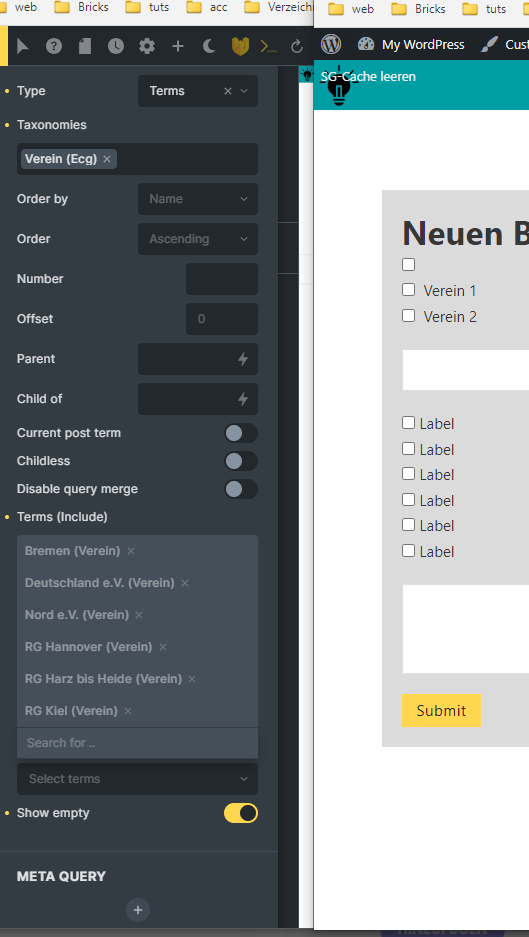Open the settings gear icon in toolbar
This screenshot has width=529, height=937.
coord(146,46)
